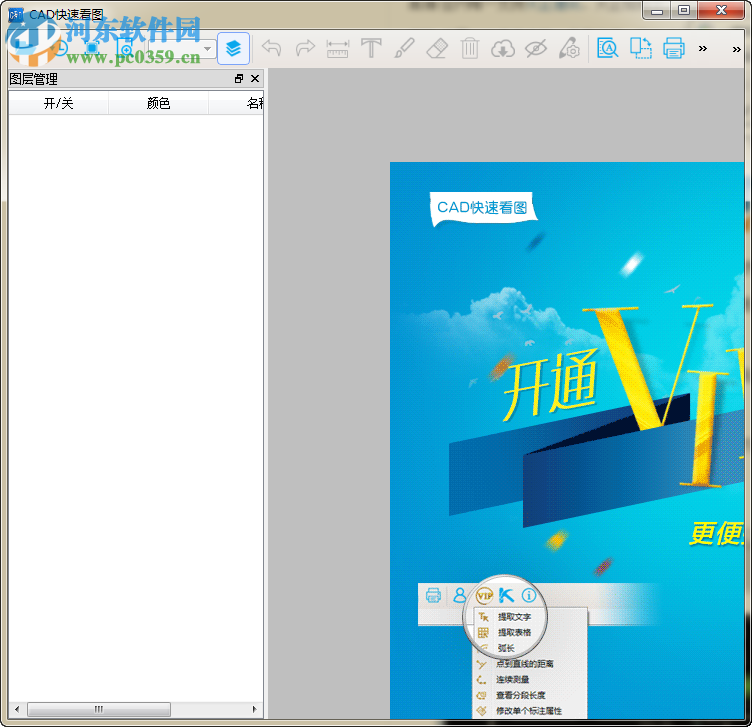
Task: Click the redo arrow in toolbar
Action: point(305,48)
